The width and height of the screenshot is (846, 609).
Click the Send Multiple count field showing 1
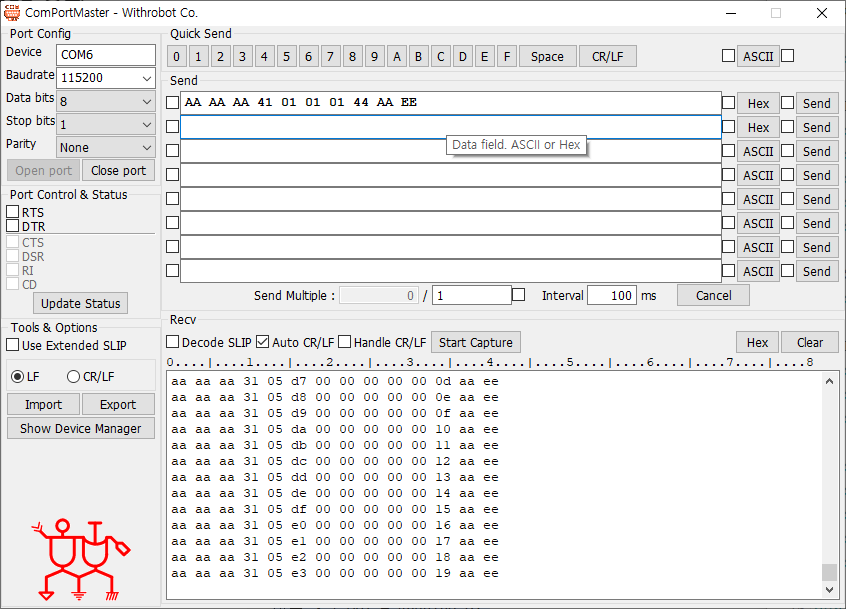472,295
